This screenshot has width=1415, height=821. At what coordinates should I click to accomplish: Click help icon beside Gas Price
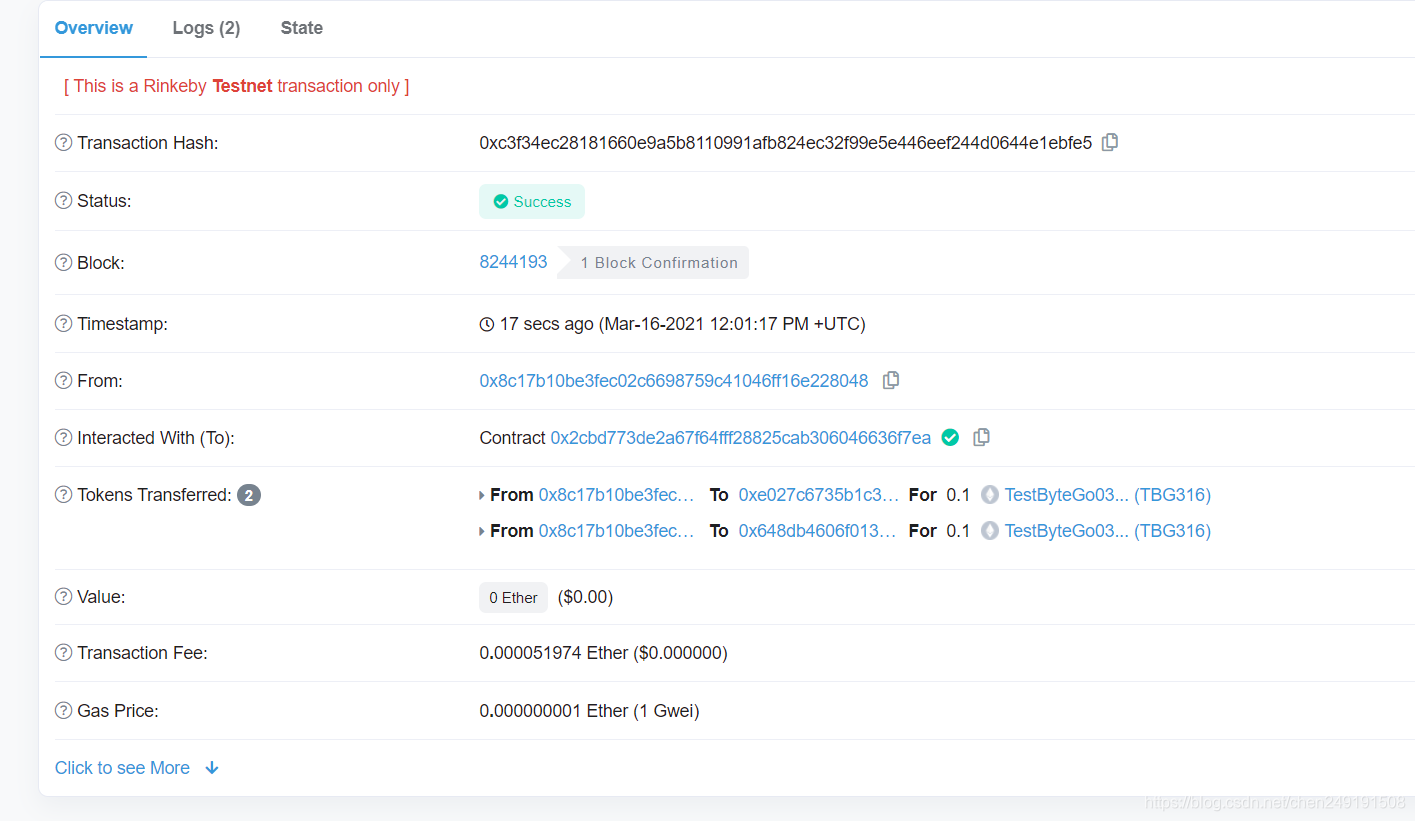64,711
